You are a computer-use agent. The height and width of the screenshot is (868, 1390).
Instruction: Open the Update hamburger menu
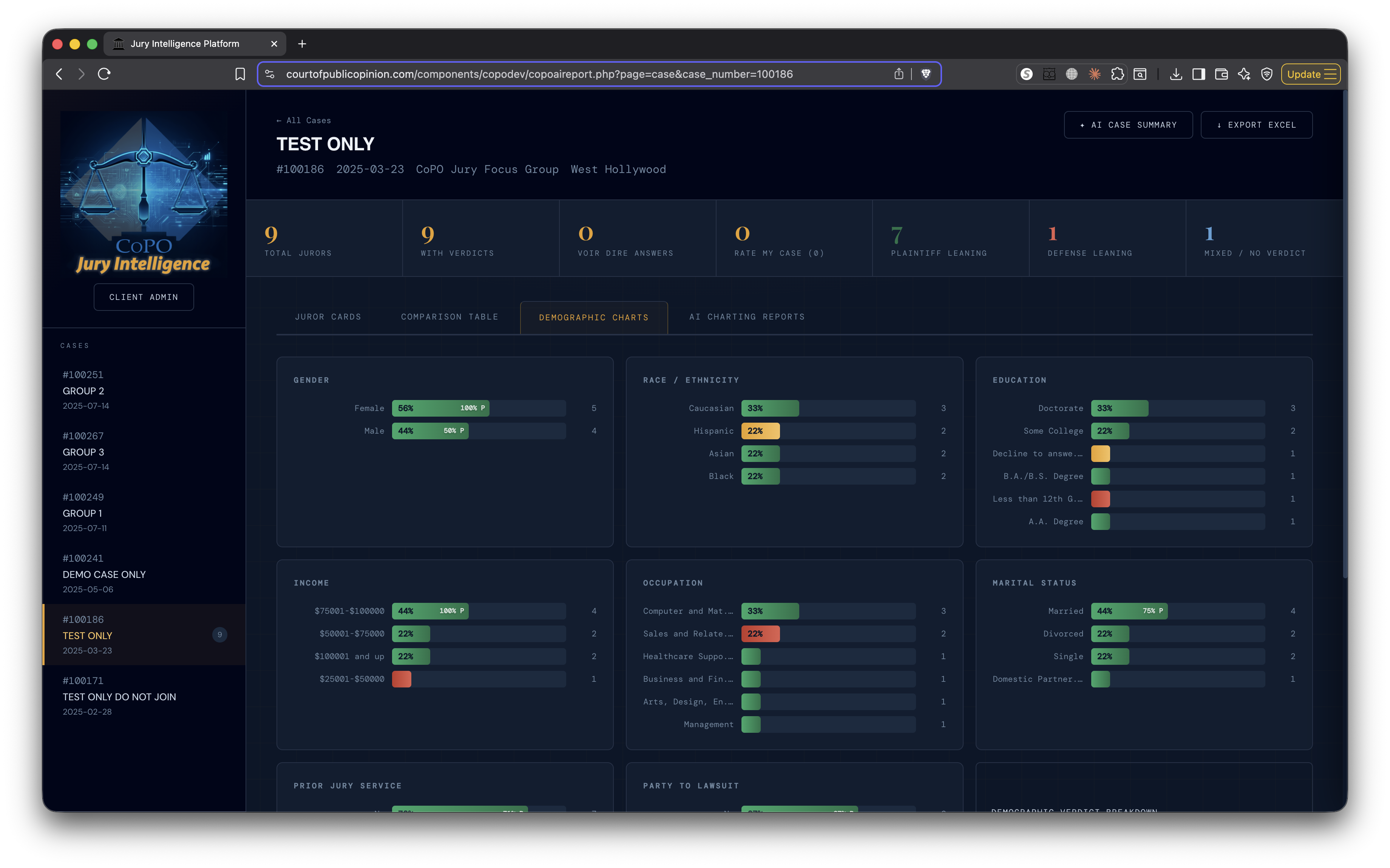pos(1311,74)
